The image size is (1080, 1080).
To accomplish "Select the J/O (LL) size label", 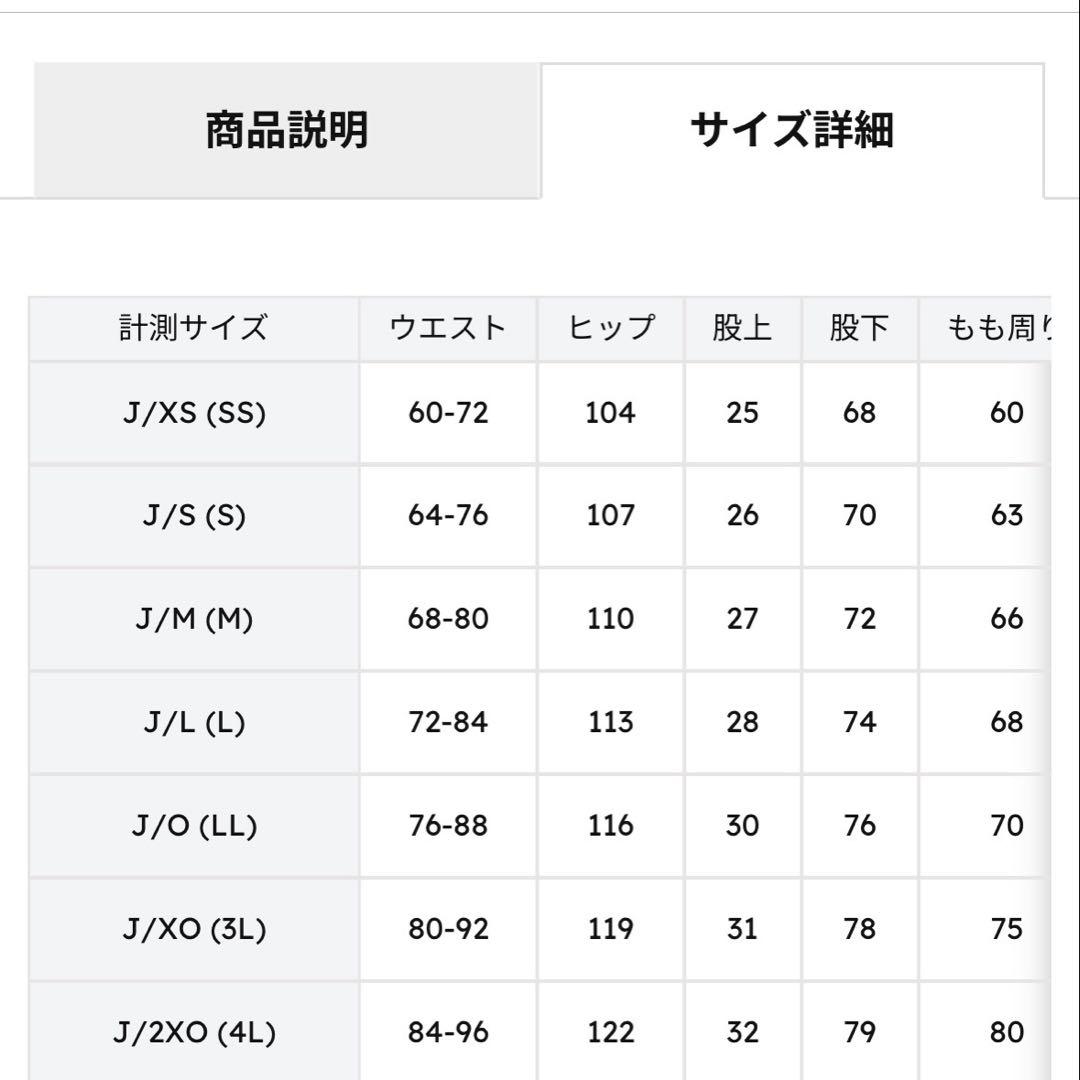I will [193, 826].
